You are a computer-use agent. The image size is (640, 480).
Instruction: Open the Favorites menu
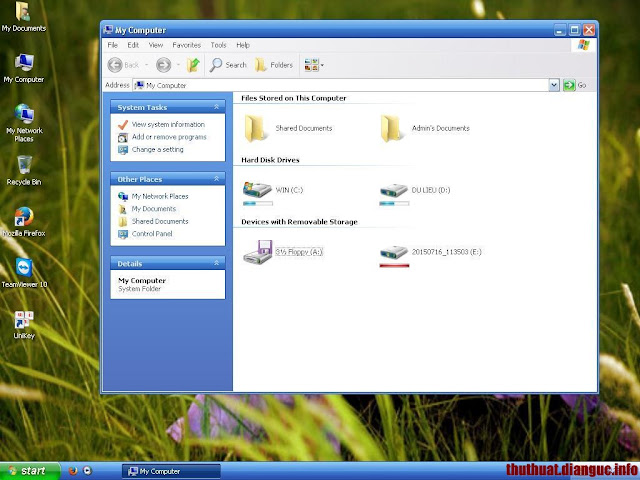[187, 45]
